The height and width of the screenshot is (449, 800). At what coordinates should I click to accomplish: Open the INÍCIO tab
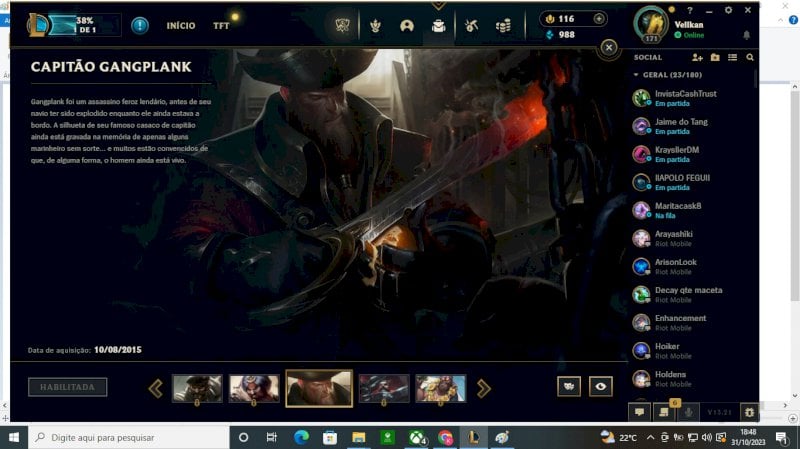tap(181, 26)
